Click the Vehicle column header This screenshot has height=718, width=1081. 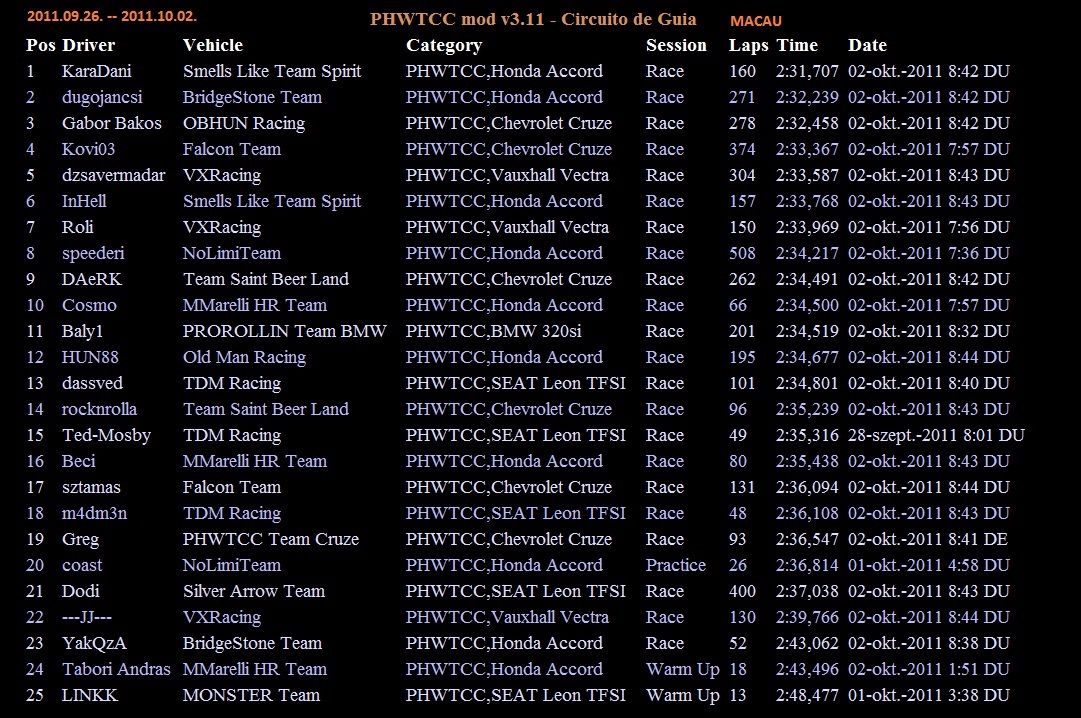[212, 46]
